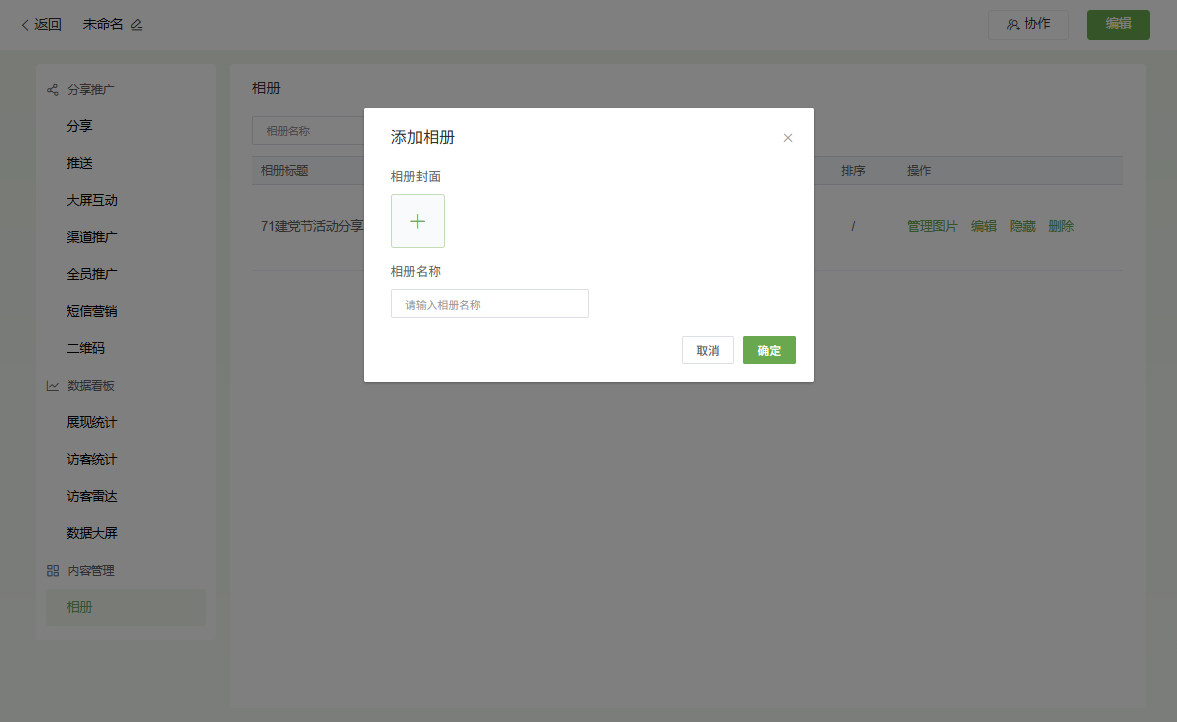Confirm the dialog with 确定
1177x722 pixels.
(x=769, y=350)
